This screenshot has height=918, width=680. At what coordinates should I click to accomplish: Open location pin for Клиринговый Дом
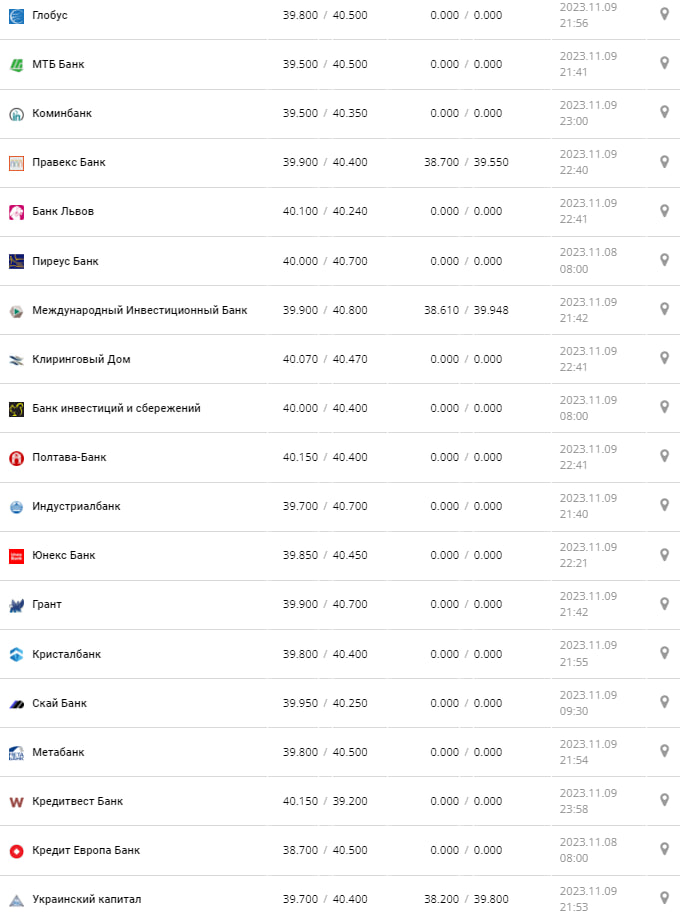[664, 358]
